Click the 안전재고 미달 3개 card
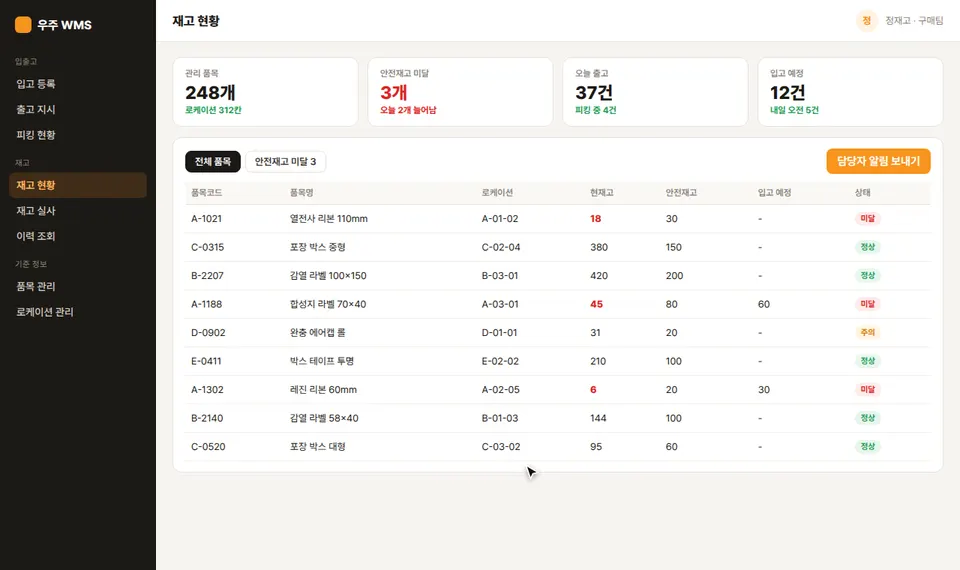Screen dimensions: 960x570 point(460,92)
